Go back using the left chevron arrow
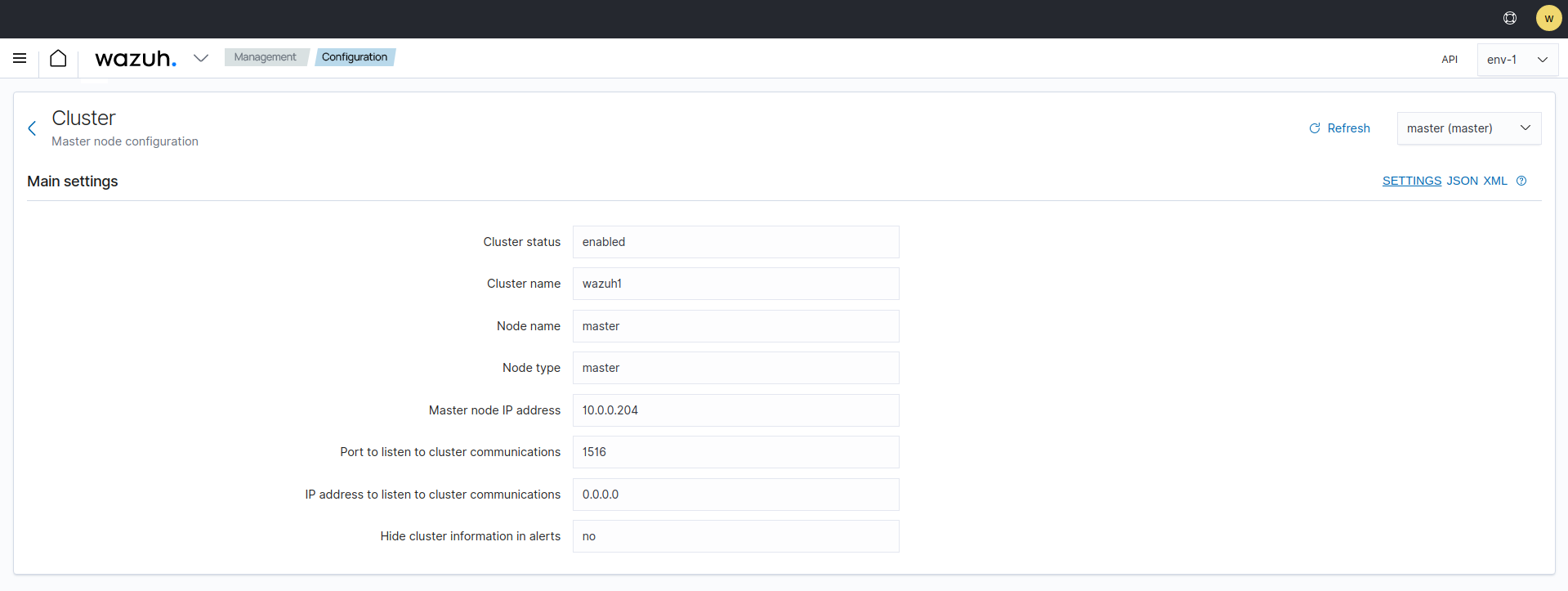The image size is (1568, 591). (x=32, y=128)
